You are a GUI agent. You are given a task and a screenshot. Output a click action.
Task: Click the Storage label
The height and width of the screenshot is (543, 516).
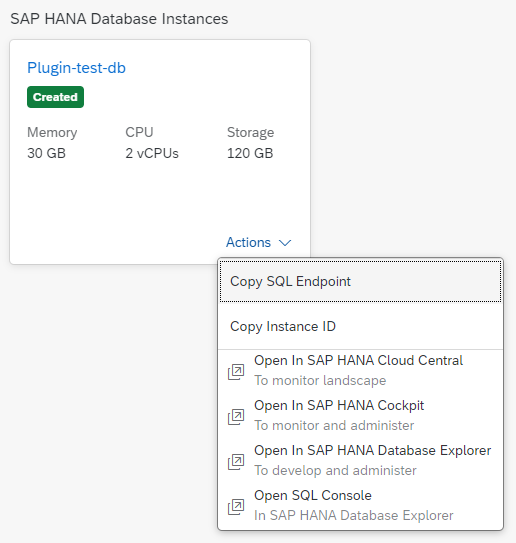click(250, 133)
